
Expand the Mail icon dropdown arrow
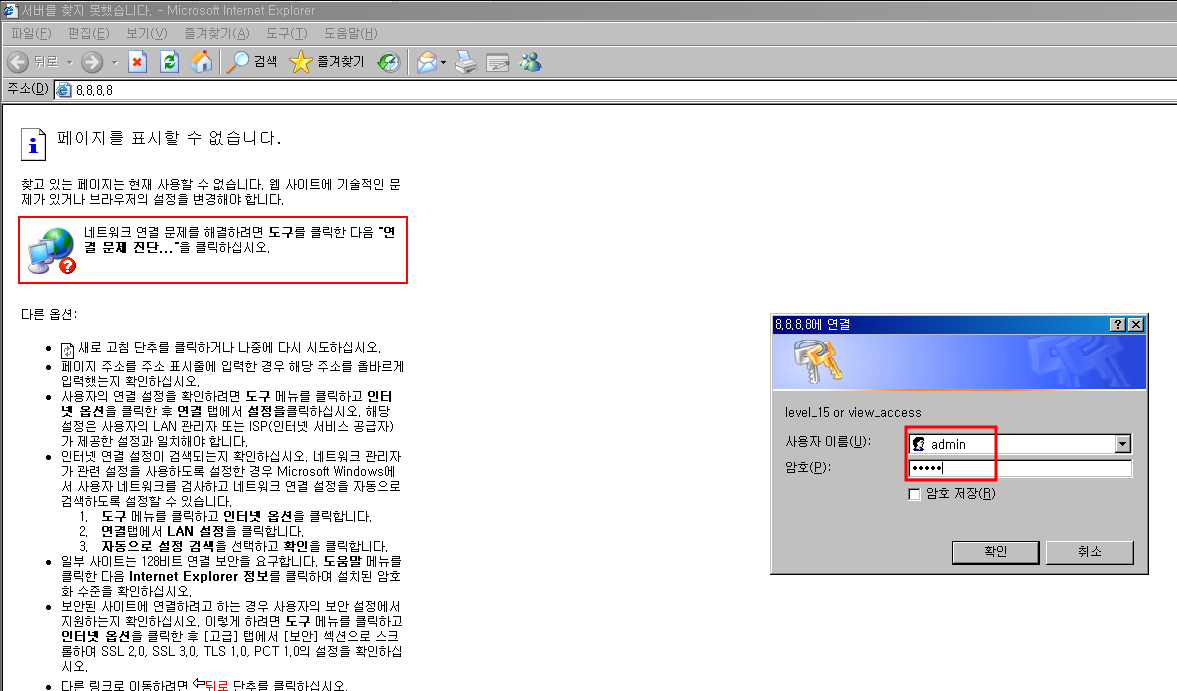coord(444,62)
